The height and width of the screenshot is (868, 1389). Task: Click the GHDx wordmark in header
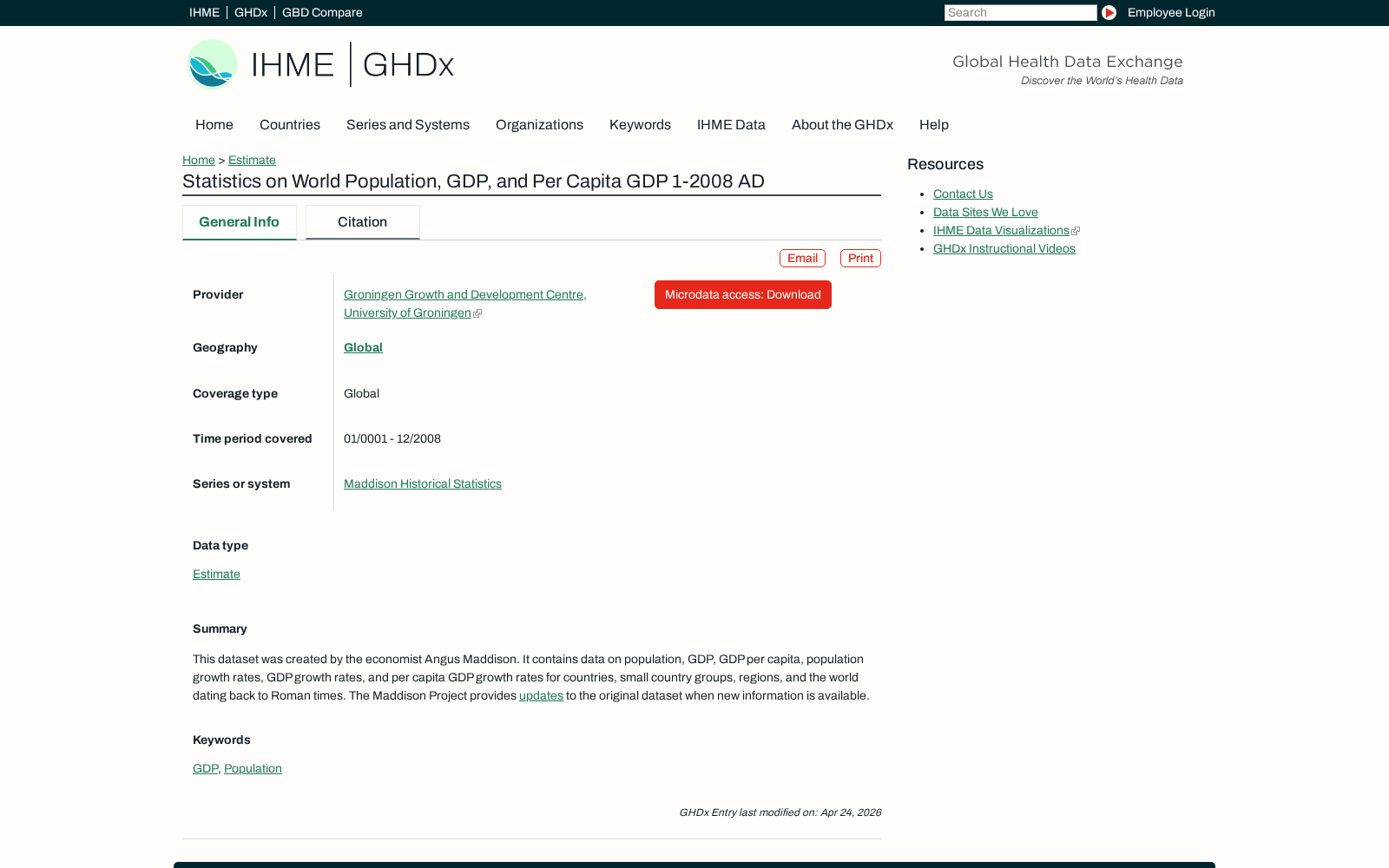[x=408, y=65]
